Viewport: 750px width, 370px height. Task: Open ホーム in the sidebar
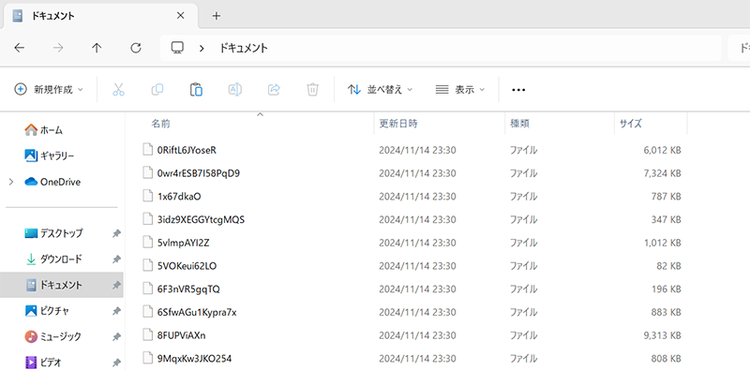pos(43,130)
